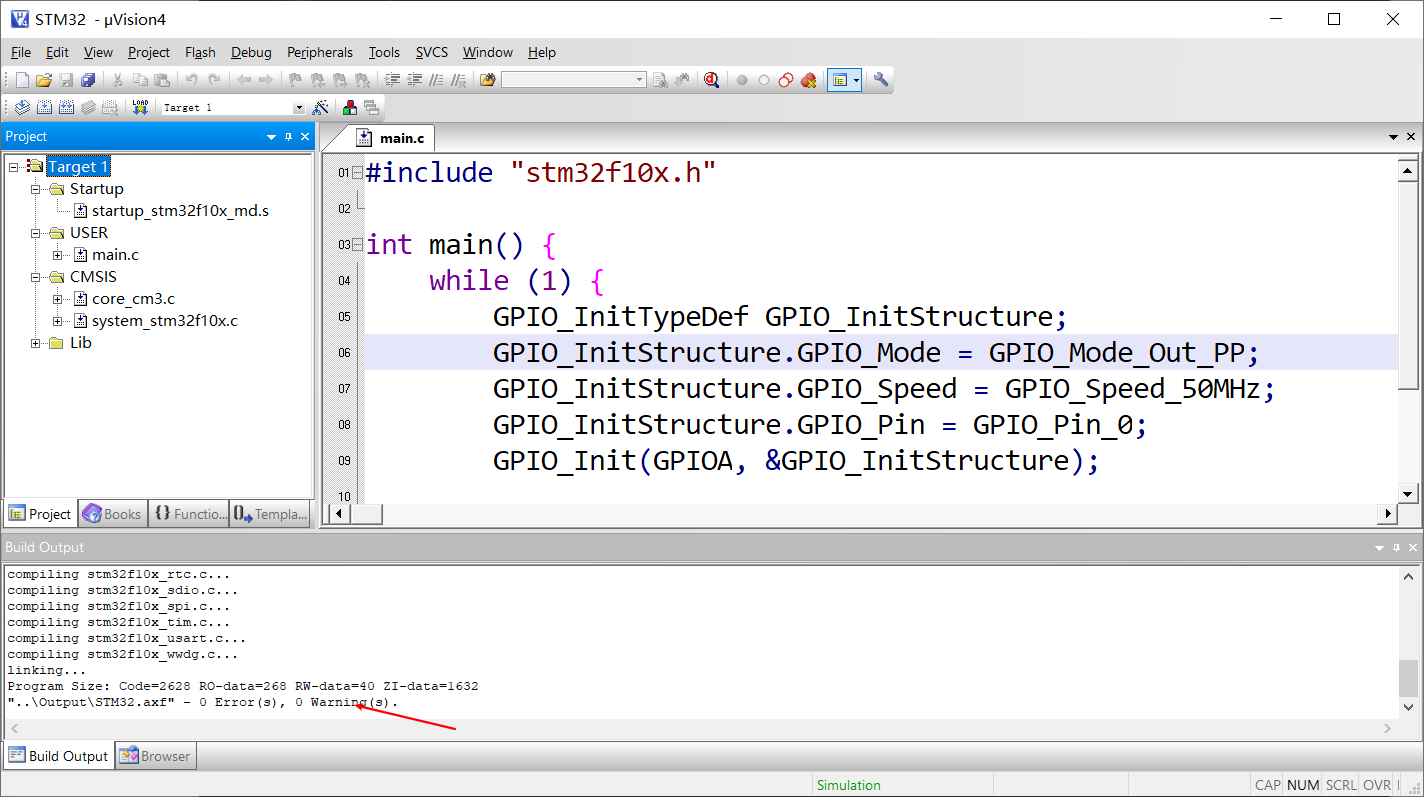Expand the system_stm32f10x.c node
The height and width of the screenshot is (797, 1424).
(58, 321)
